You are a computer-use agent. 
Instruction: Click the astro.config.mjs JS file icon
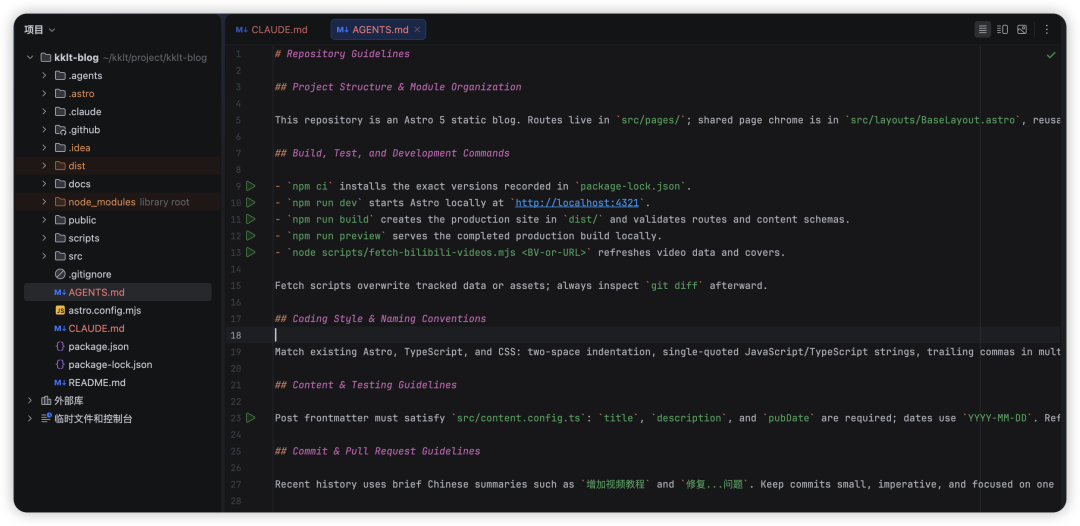pos(60,311)
